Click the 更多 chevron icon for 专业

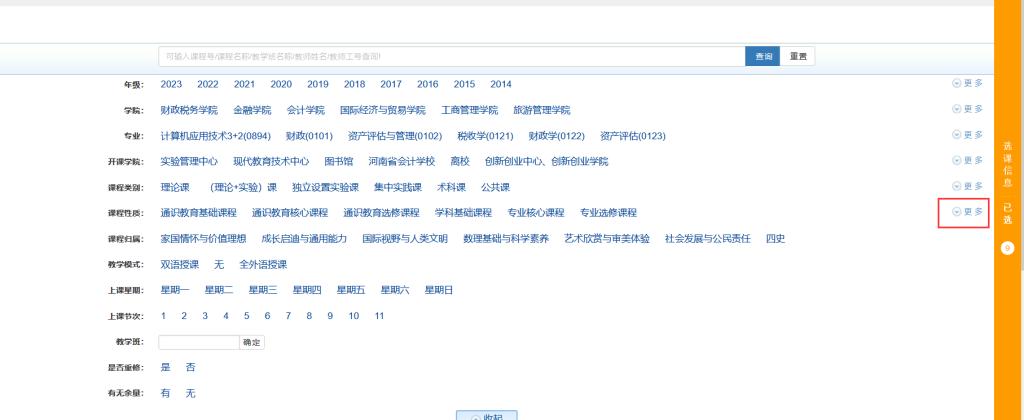point(957,135)
